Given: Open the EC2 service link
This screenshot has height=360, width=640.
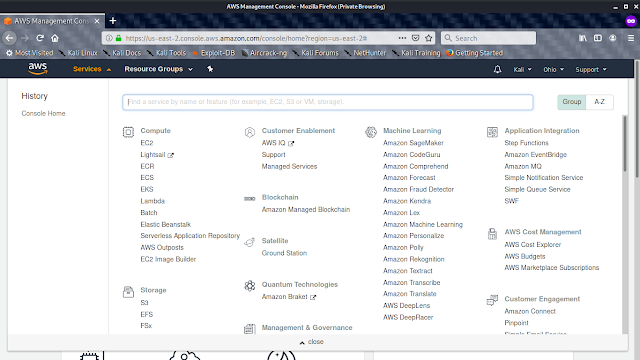Looking at the screenshot, I should [x=147, y=143].
